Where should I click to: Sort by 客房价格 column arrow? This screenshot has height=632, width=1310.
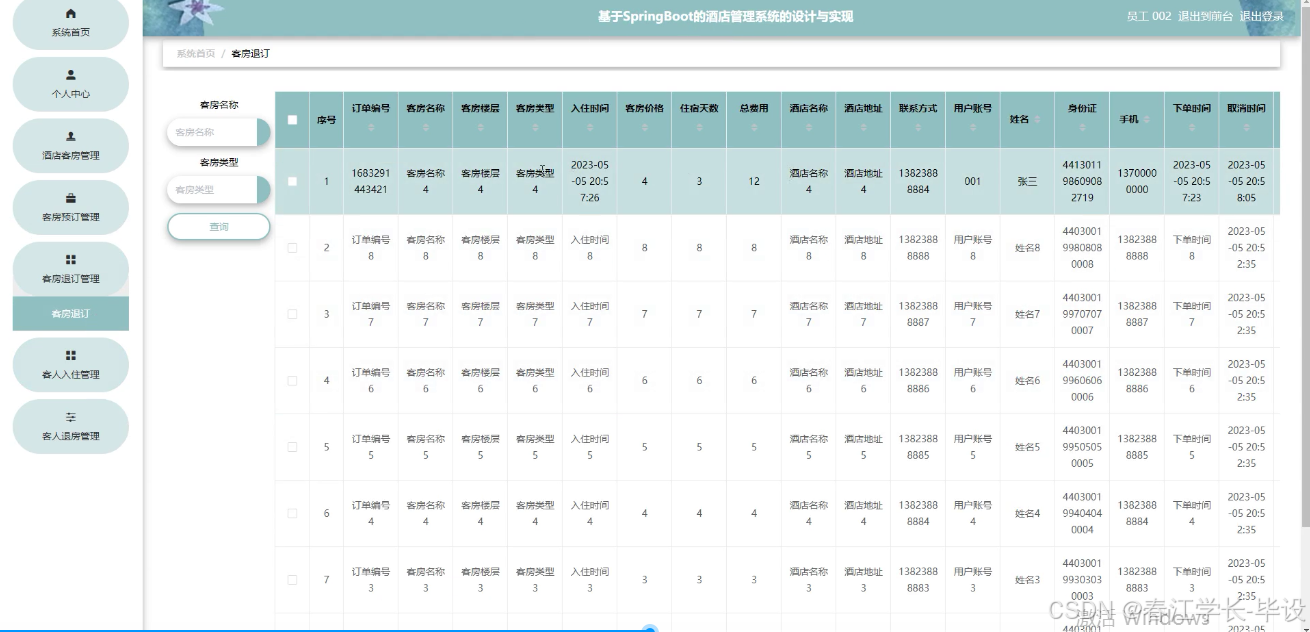point(644,128)
